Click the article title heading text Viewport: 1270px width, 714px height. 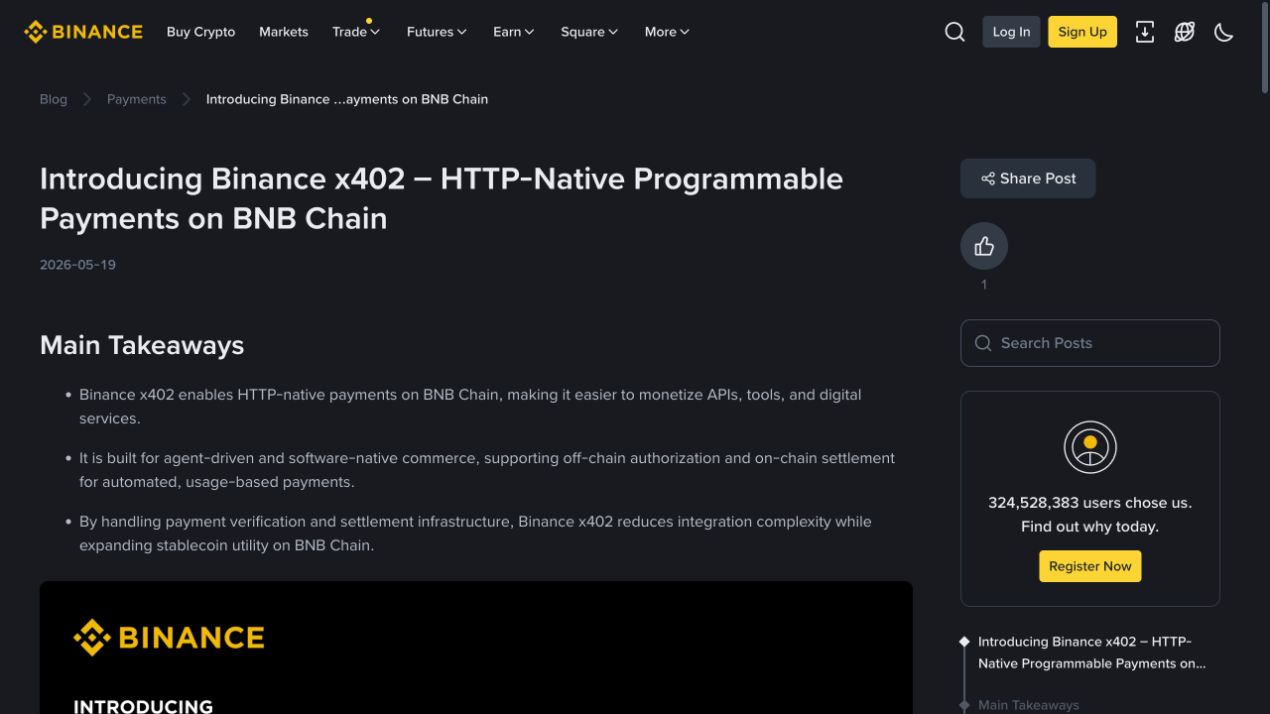tap(441, 198)
